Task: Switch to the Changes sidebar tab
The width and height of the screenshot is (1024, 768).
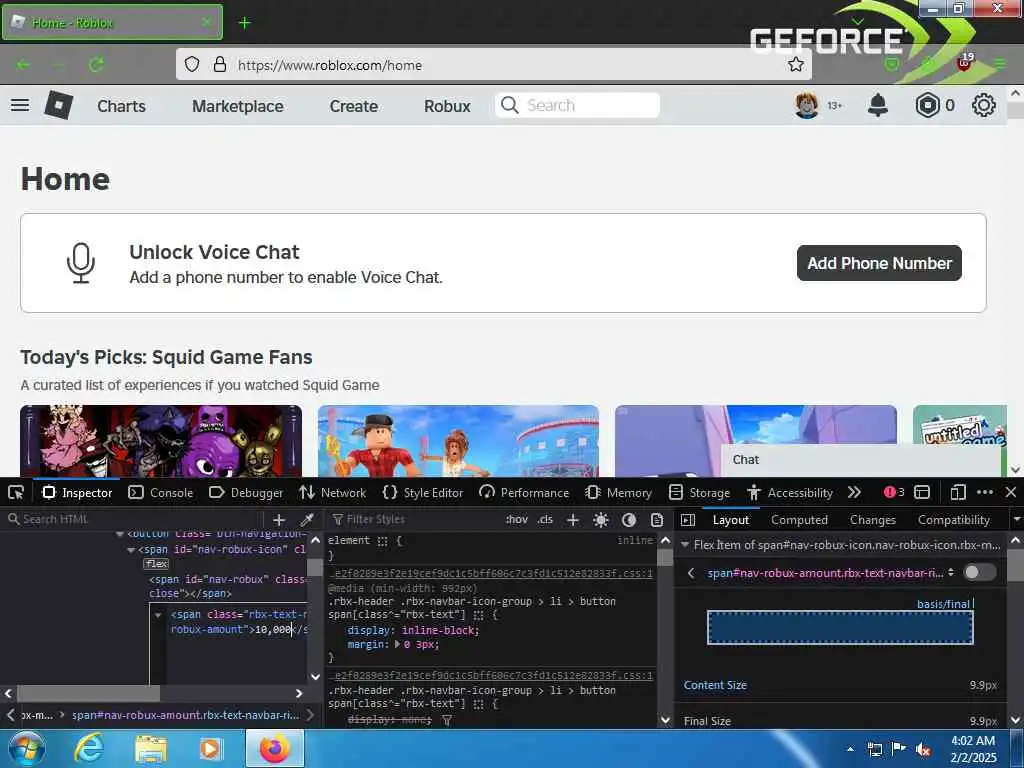Action: coord(872,520)
